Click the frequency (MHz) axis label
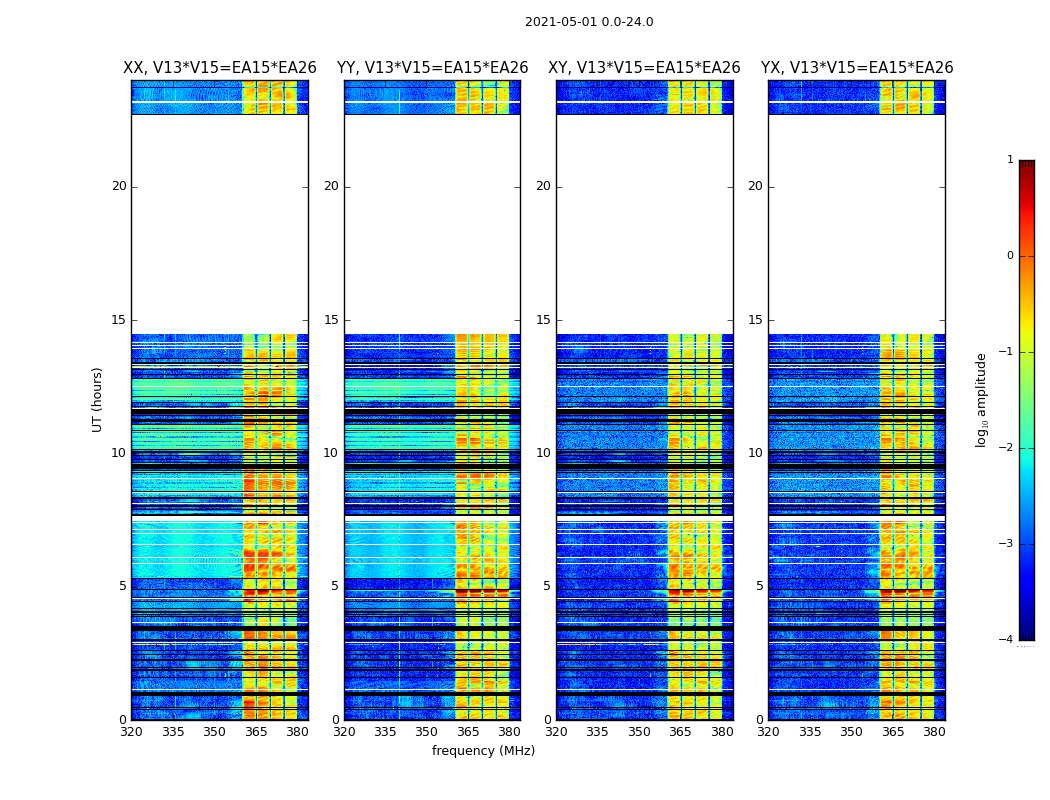 click(x=483, y=750)
